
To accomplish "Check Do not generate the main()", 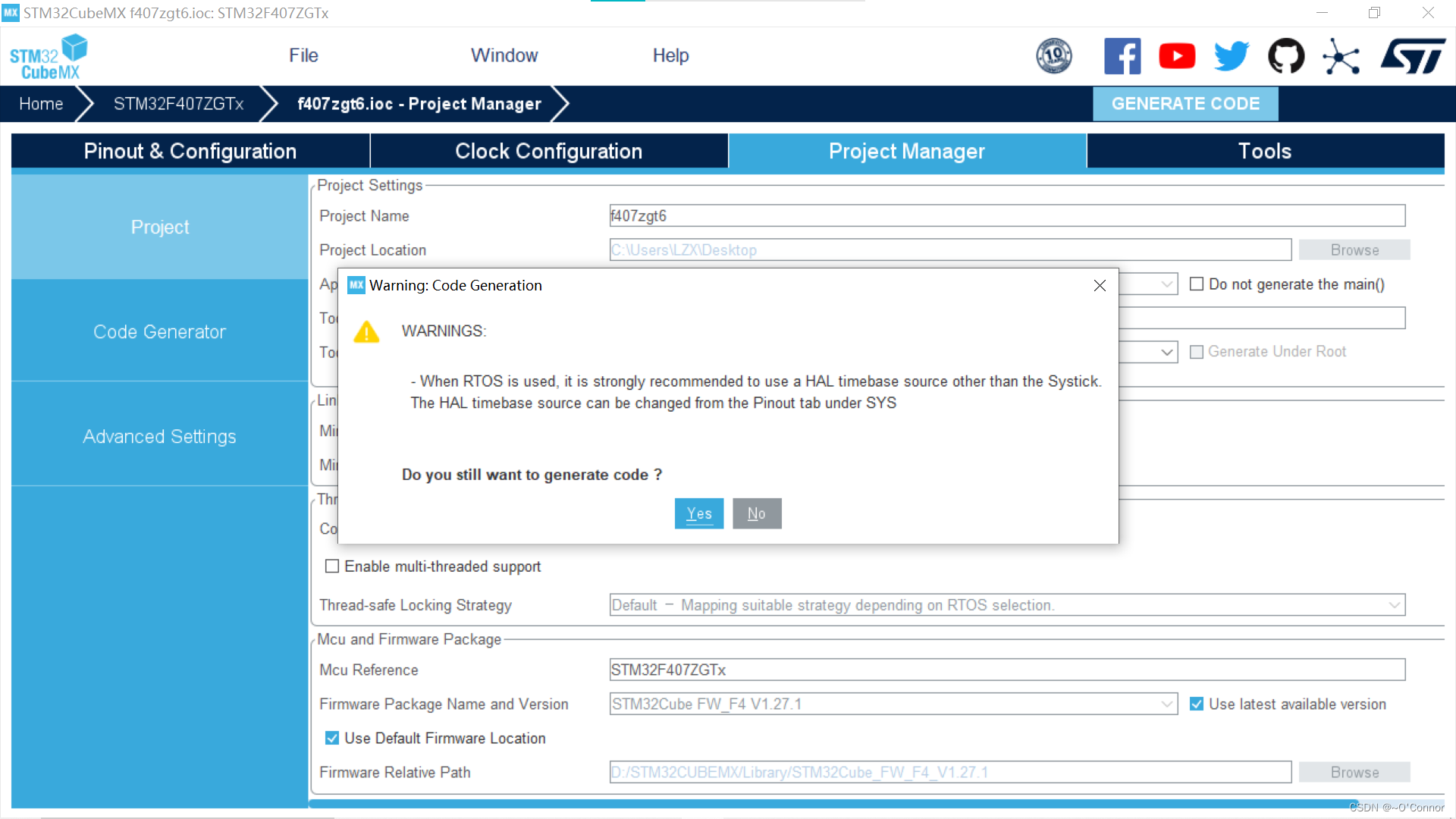I will click(x=1197, y=284).
